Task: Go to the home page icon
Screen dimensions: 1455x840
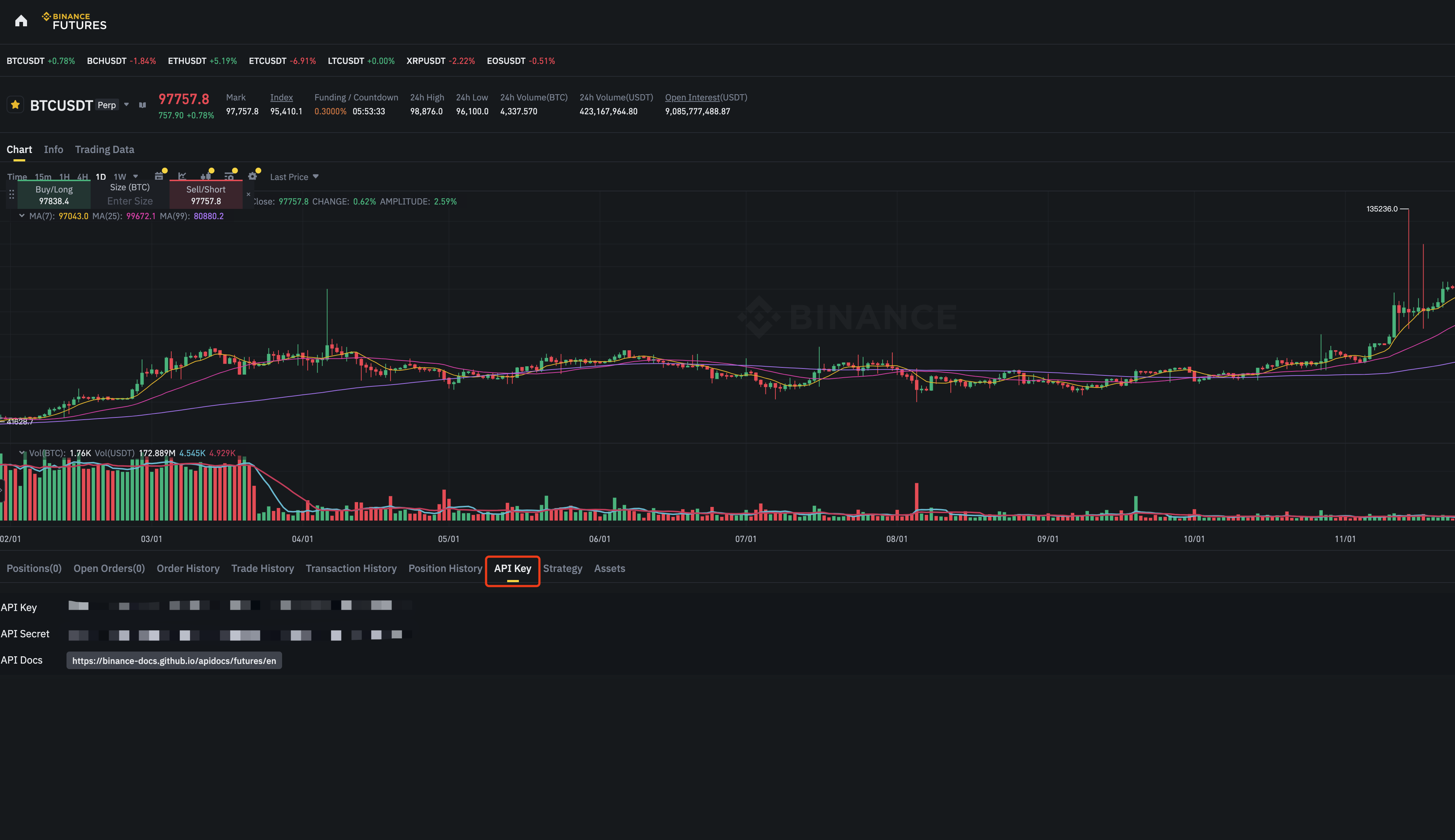Action: pos(21,21)
